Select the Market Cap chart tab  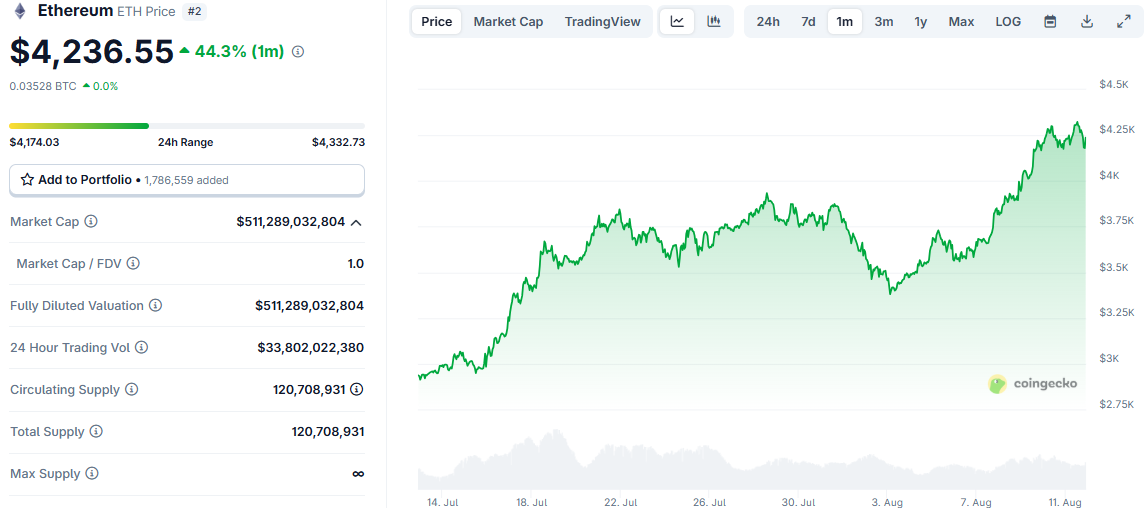click(509, 21)
